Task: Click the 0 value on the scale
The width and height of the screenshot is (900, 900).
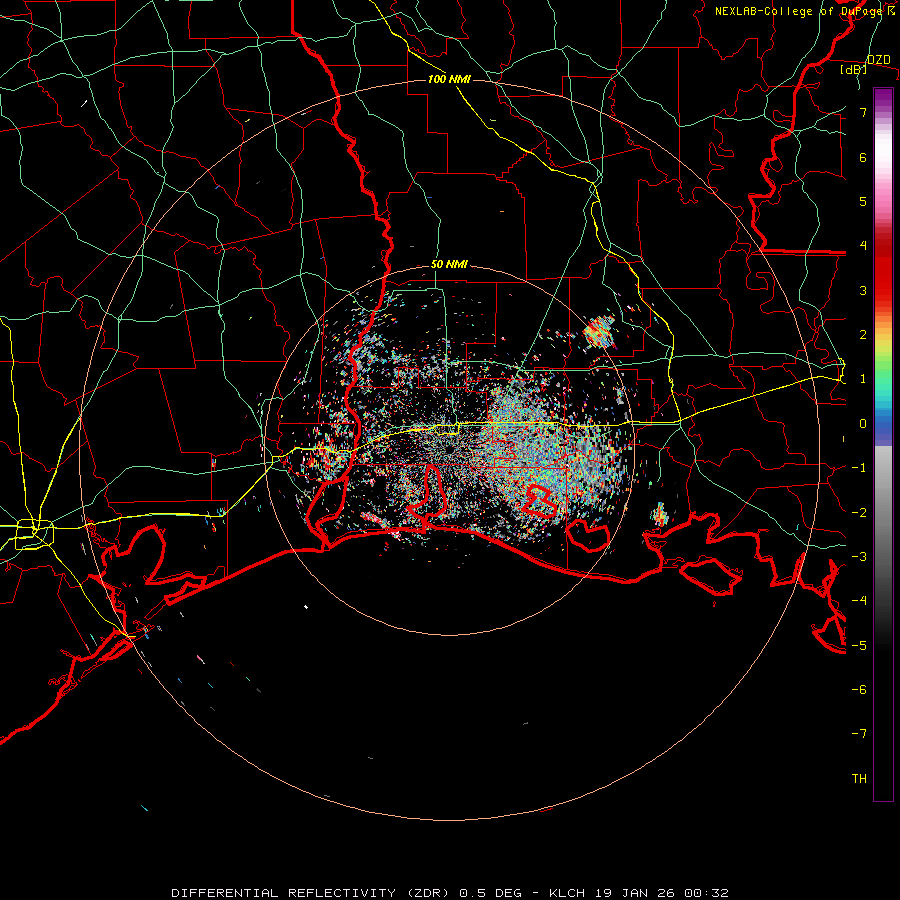Action: (x=863, y=424)
